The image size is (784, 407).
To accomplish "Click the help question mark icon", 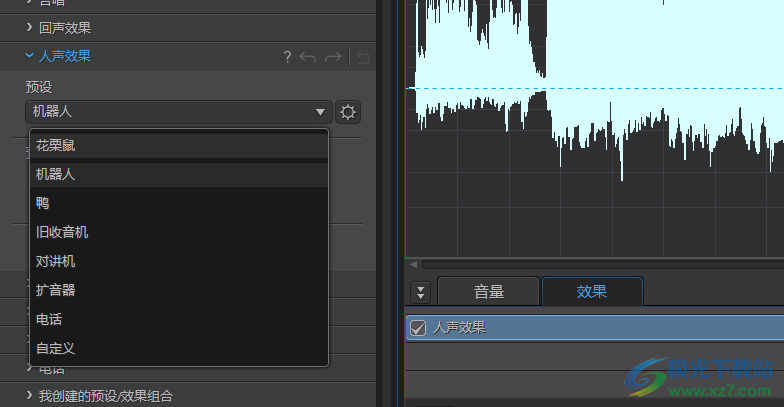I will coord(287,57).
